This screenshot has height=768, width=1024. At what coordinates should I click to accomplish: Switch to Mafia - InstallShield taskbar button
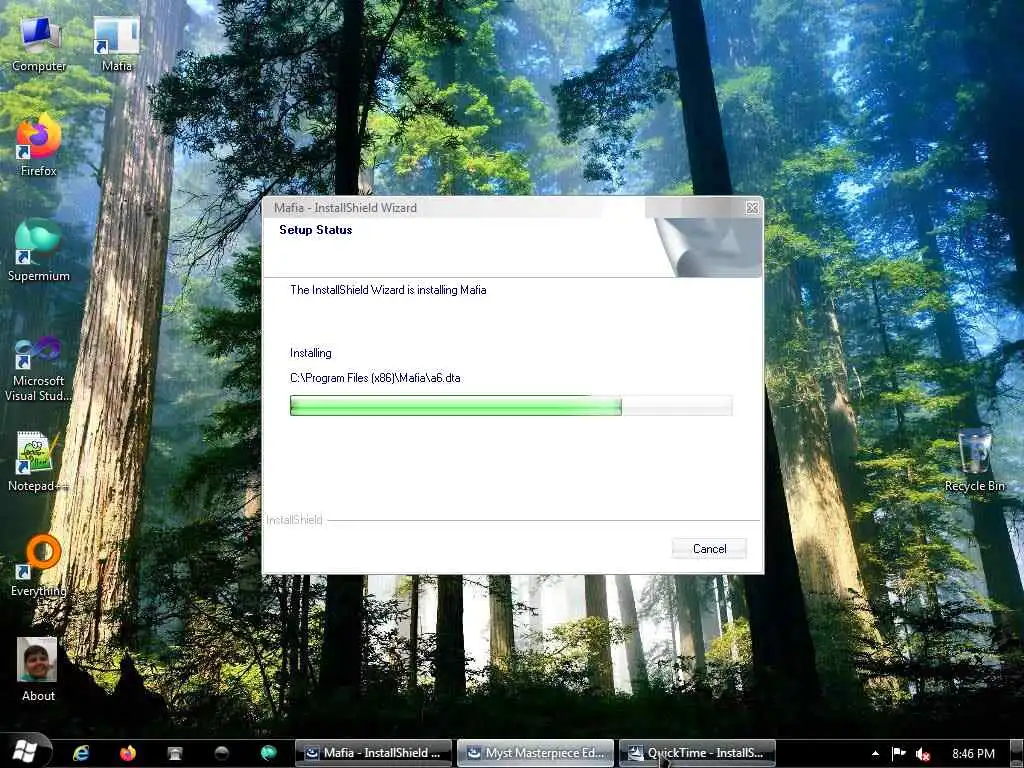(372, 753)
